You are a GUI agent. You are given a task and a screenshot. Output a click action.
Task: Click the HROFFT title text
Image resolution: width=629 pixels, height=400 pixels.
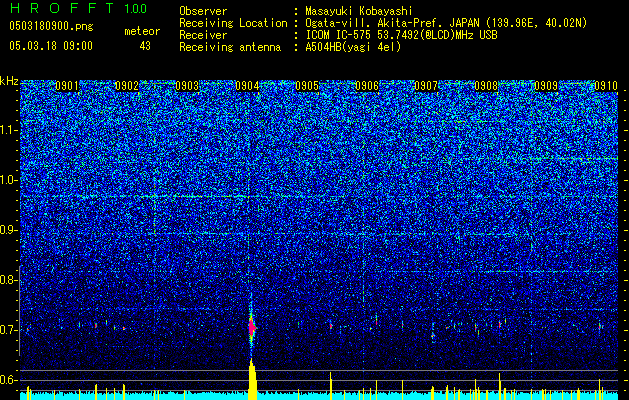pos(63,8)
